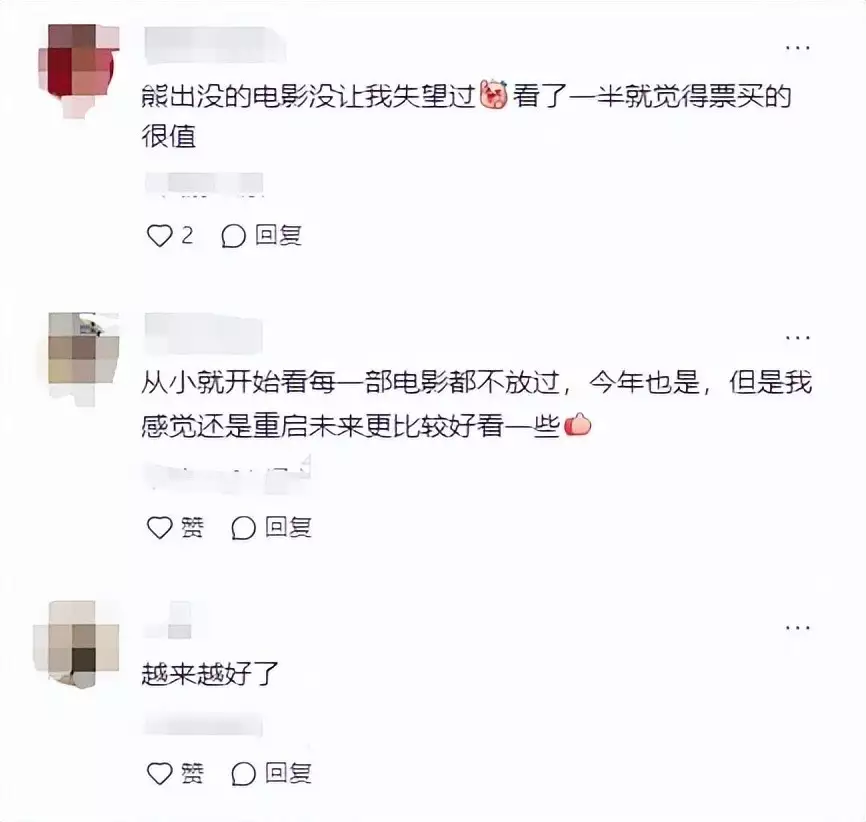Click reply bubble icon on 越来越好了 comment
The image size is (866, 822).
(243, 774)
